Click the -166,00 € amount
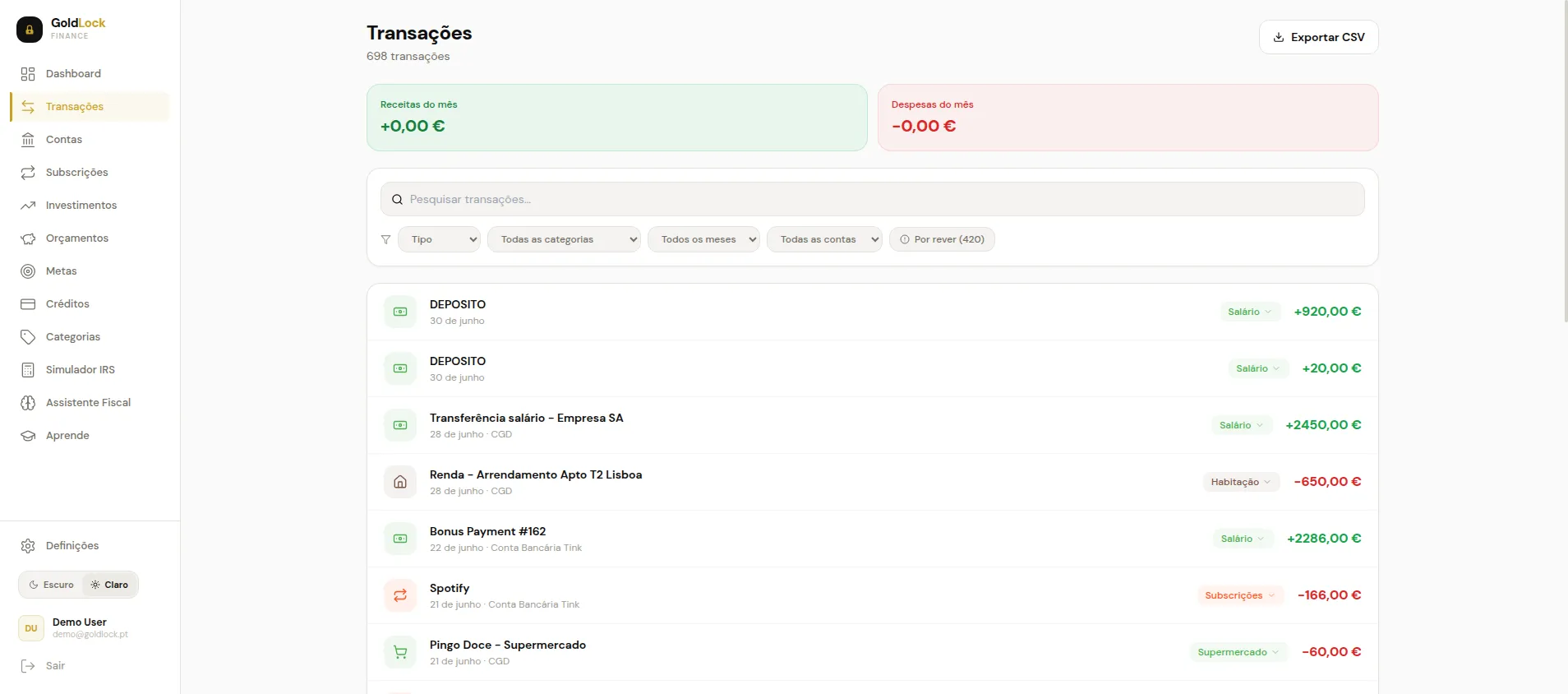Image resolution: width=1568 pixels, height=694 pixels. pos(1329,595)
